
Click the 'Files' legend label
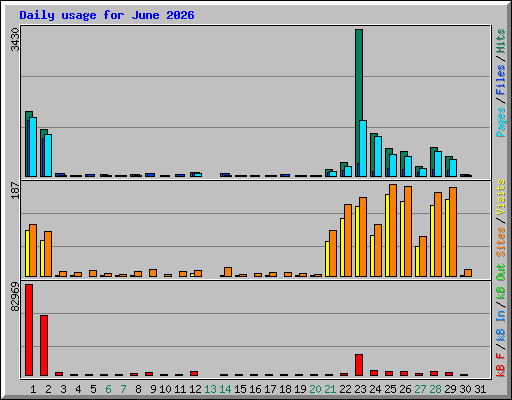(x=501, y=80)
